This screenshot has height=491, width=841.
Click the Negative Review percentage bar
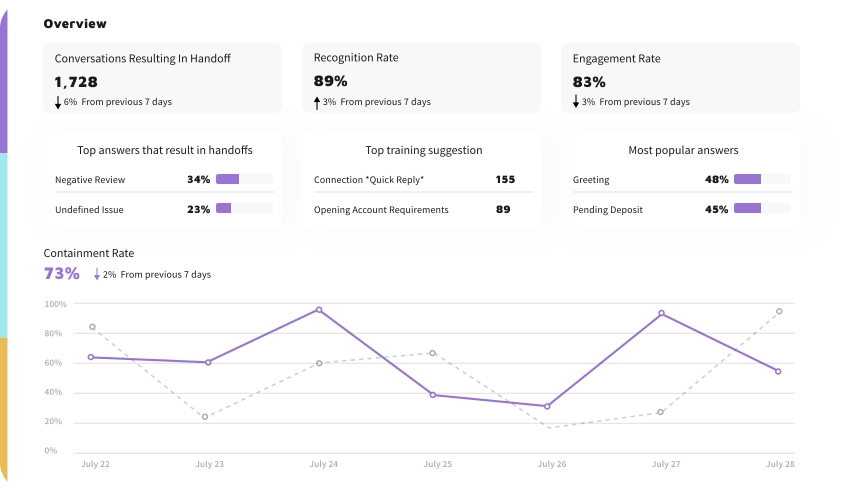[x=244, y=179]
